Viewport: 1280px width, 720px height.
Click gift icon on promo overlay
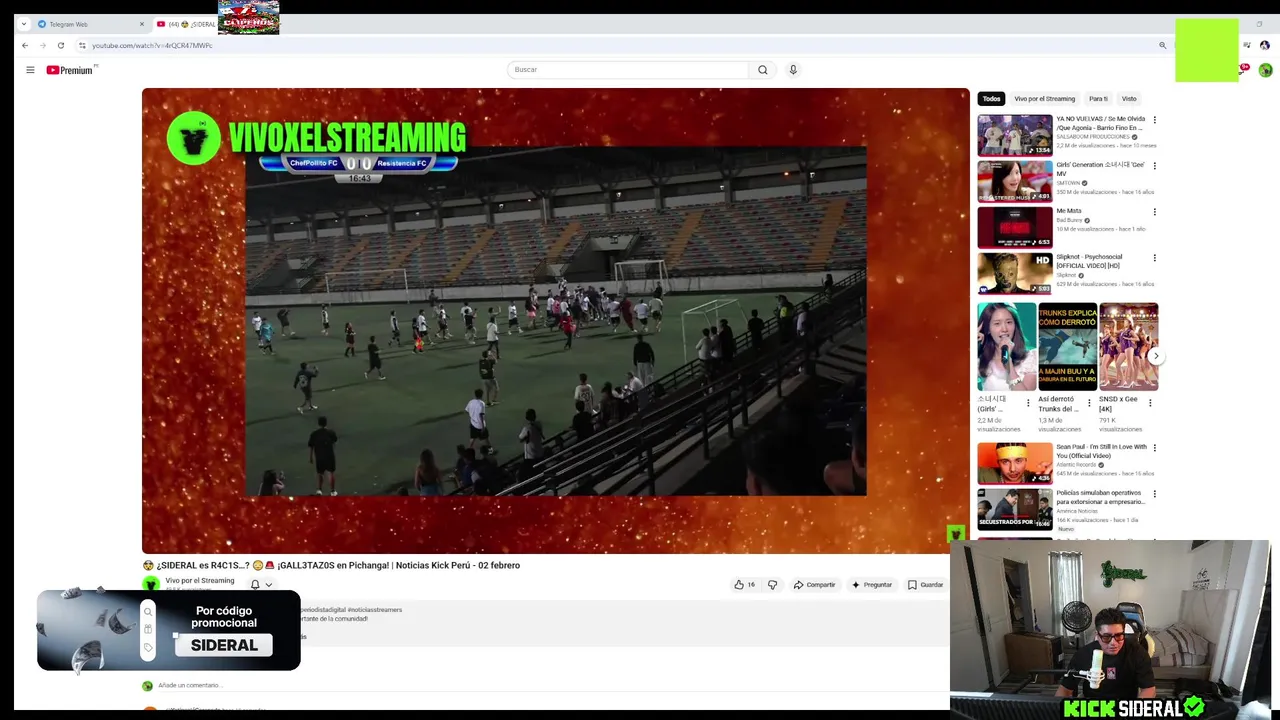pyautogui.click(x=148, y=629)
